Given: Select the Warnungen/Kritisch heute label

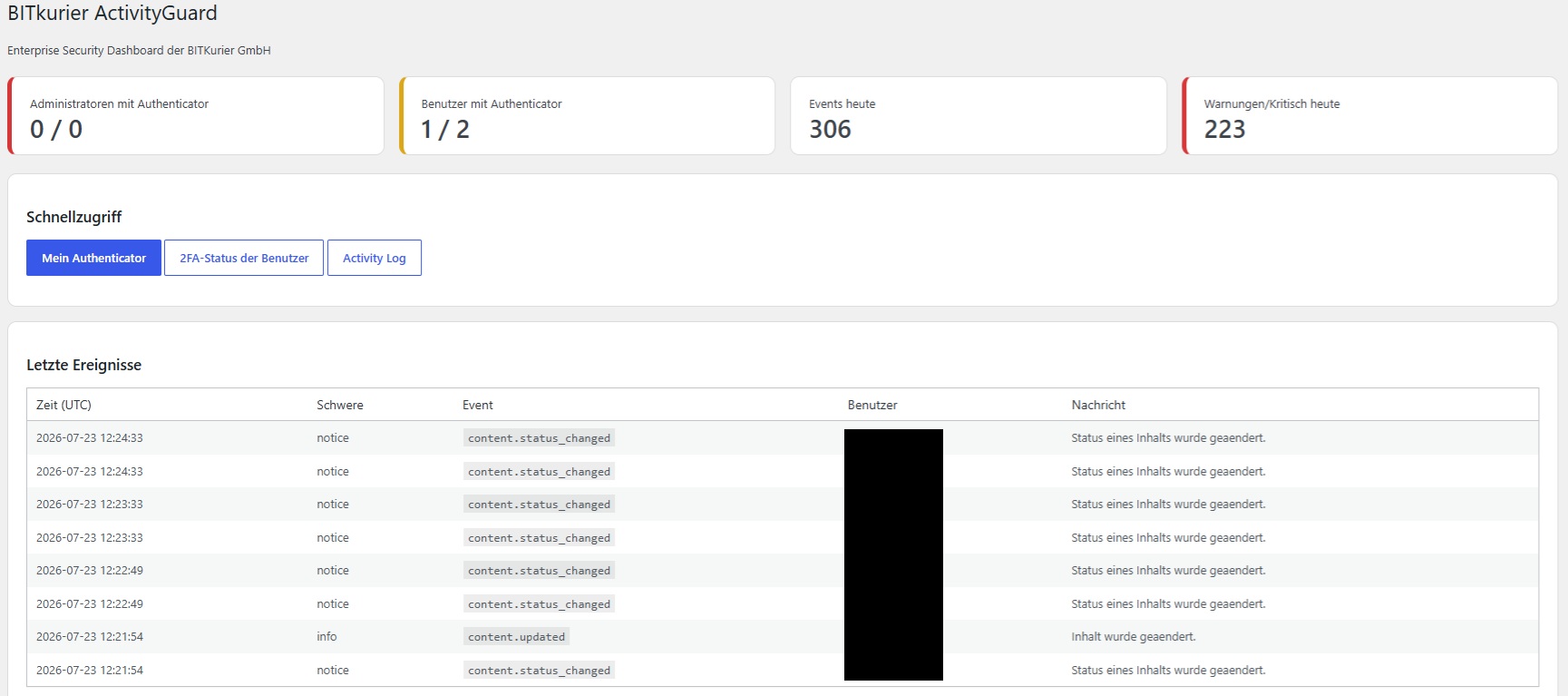Looking at the screenshot, I should click(x=1271, y=104).
